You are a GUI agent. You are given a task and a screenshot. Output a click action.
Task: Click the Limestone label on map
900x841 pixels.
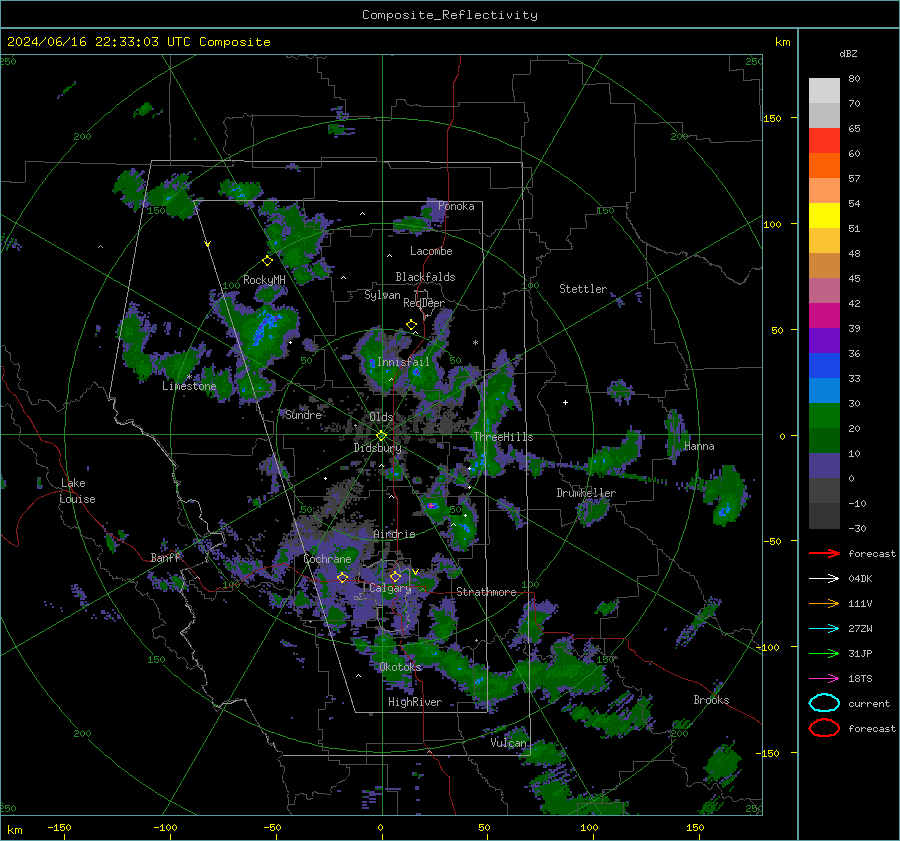pyautogui.click(x=189, y=386)
